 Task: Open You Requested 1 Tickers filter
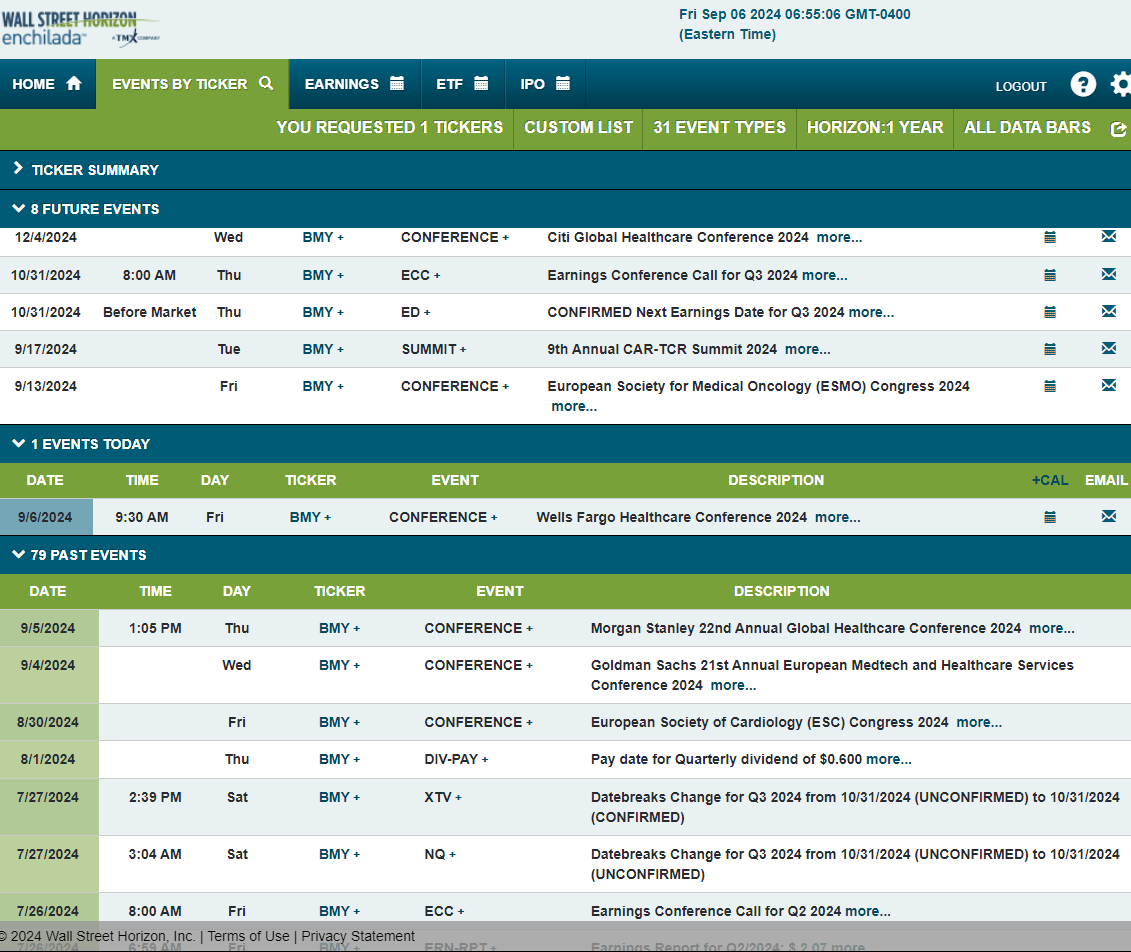[390, 128]
